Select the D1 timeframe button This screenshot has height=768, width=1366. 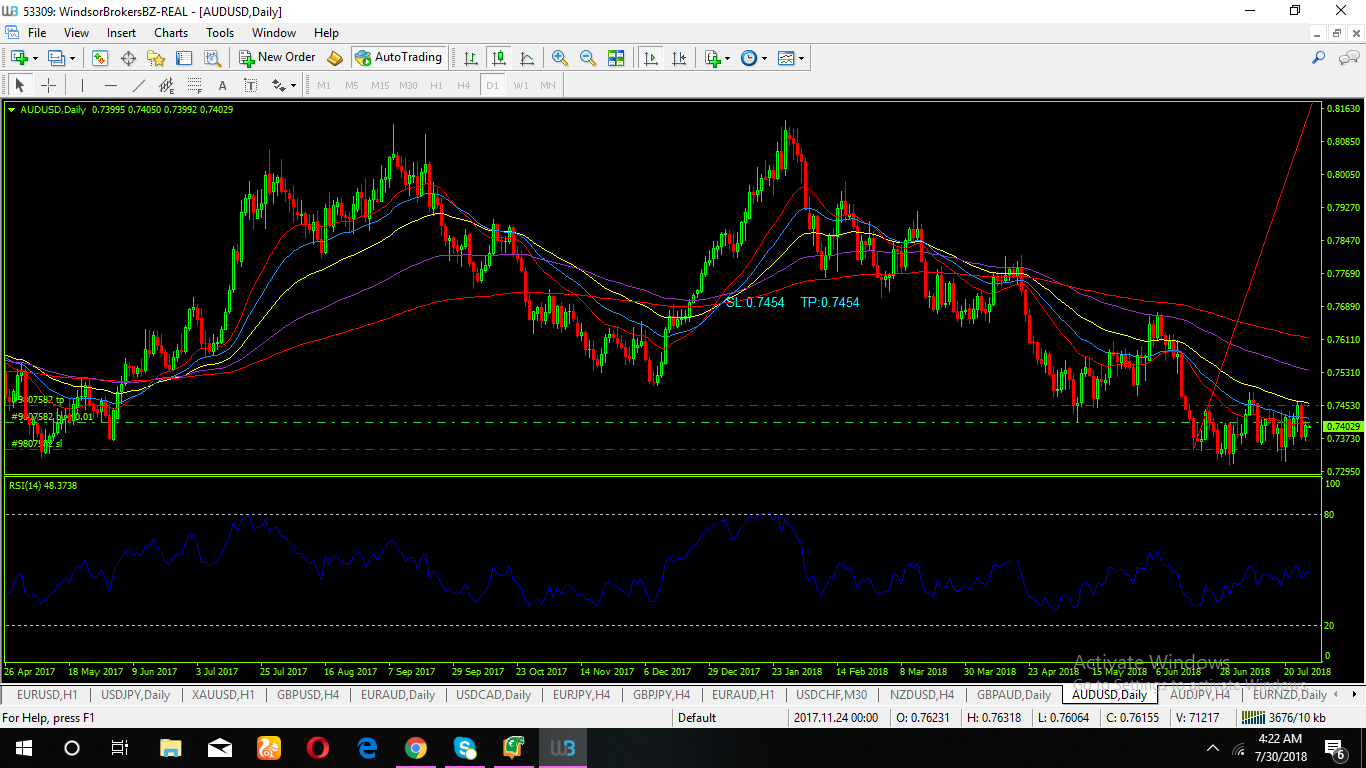point(492,85)
